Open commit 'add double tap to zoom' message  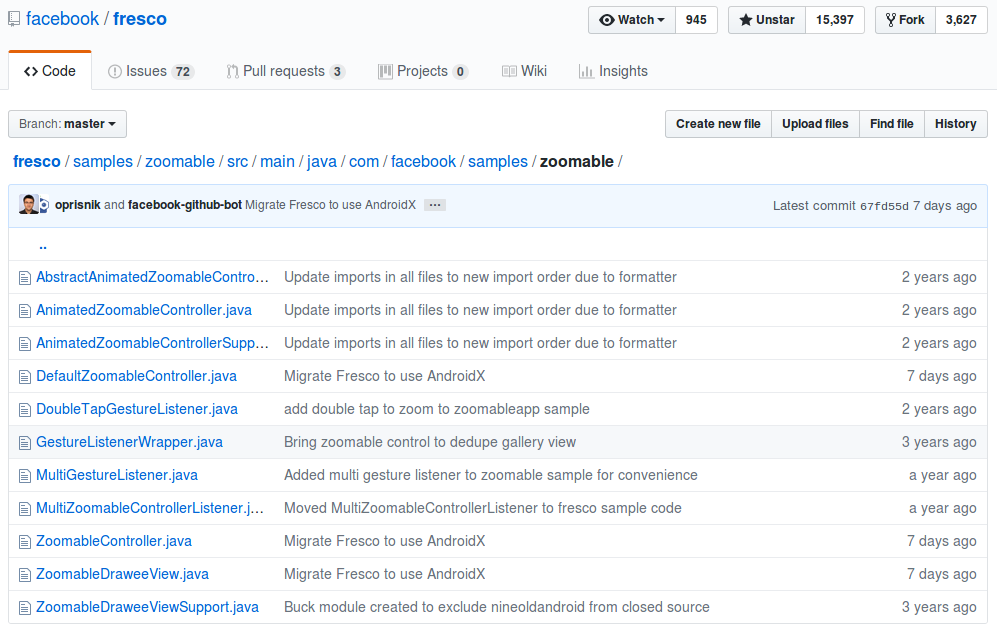pos(437,409)
